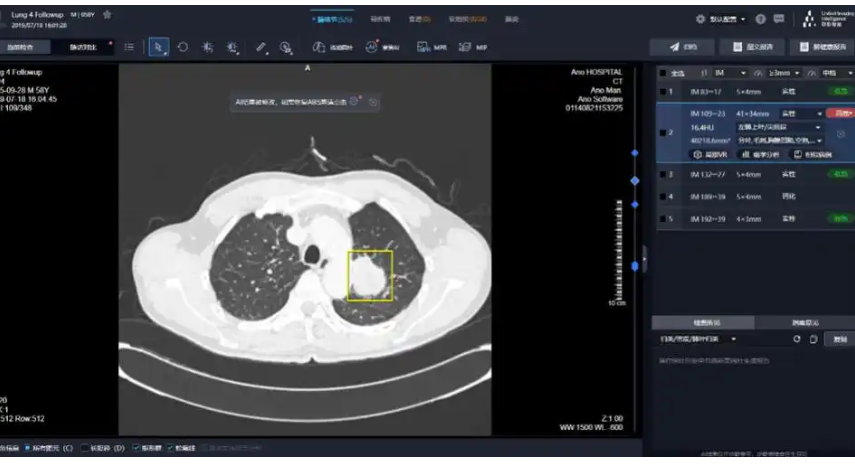Open the feedback chat icon
The width and height of the screenshot is (855, 473).
pyautogui.click(x=779, y=19)
